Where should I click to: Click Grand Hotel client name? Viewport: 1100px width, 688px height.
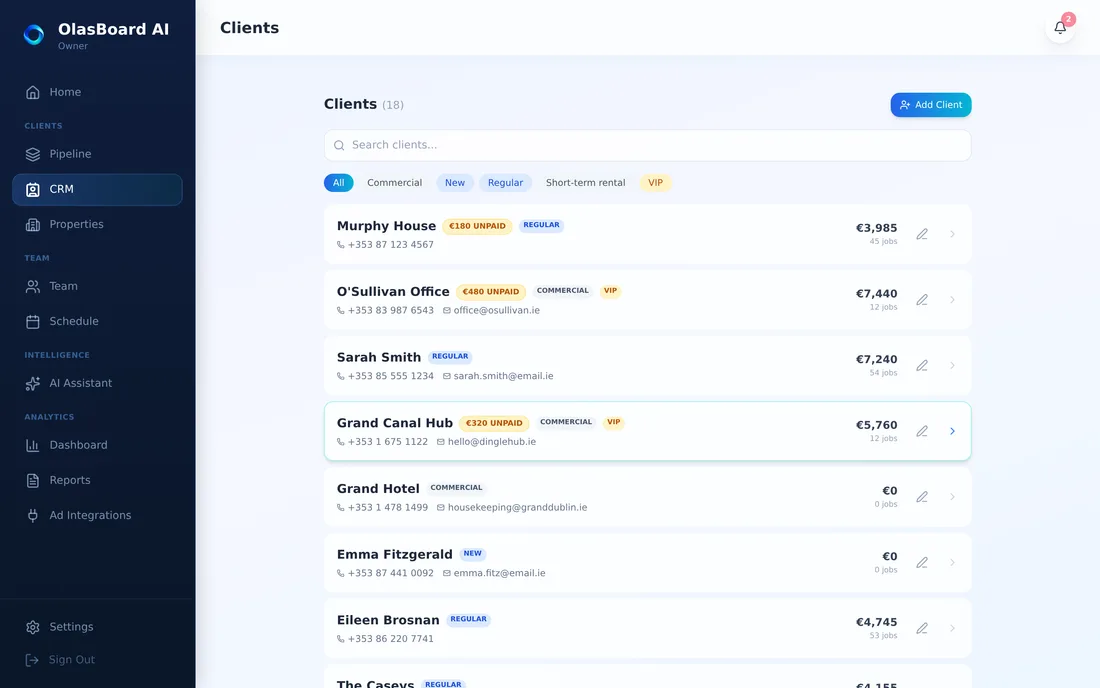click(378, 489)
